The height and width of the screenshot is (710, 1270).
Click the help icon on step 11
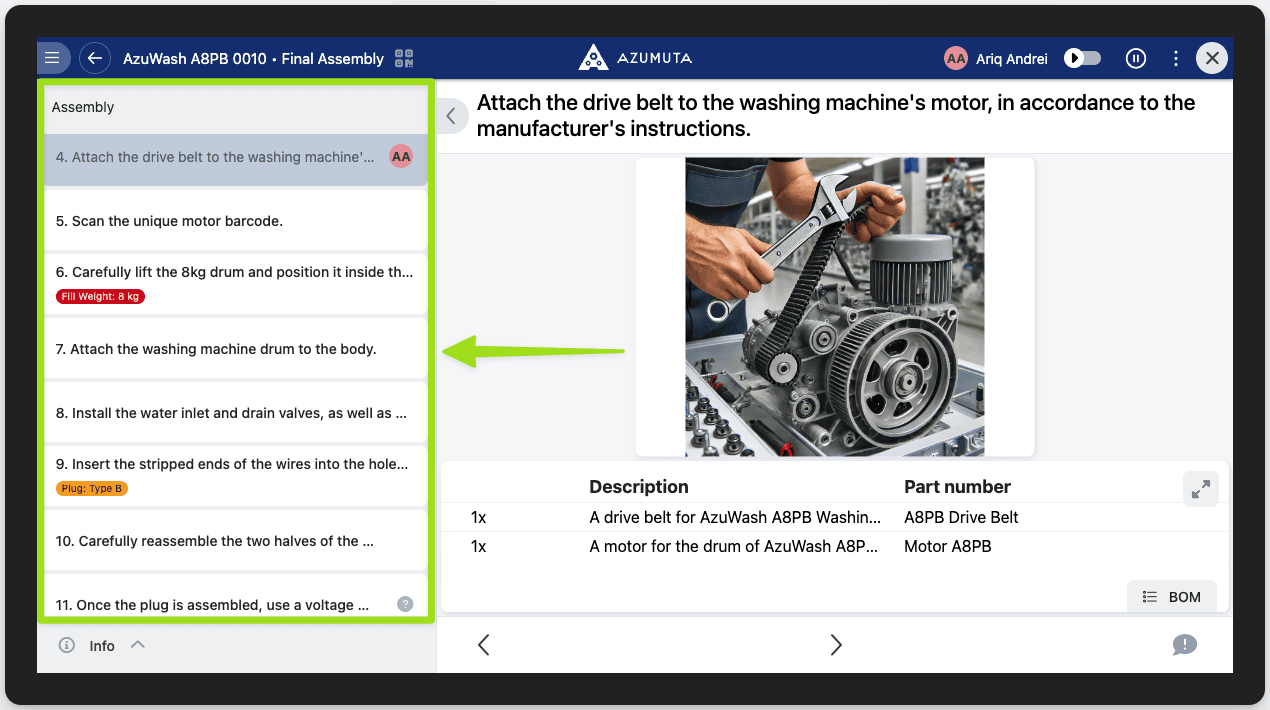pos(405,604)
